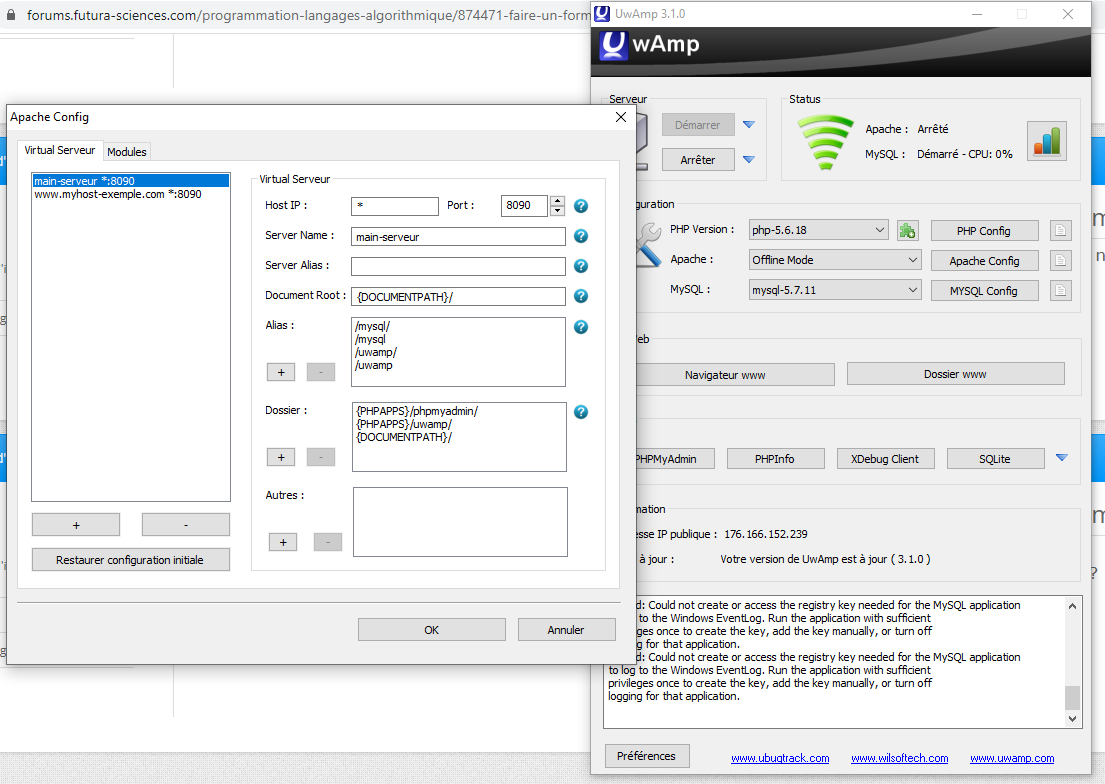Select {PHPAPPS}/phpmyadmin/ in Dossier list
This screenshot has height=784, width=1105.
tap(417, 411)
